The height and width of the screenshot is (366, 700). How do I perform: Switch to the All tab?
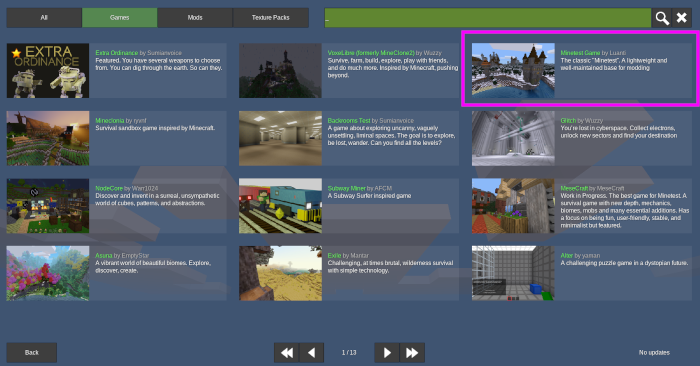tap(44, 18)
